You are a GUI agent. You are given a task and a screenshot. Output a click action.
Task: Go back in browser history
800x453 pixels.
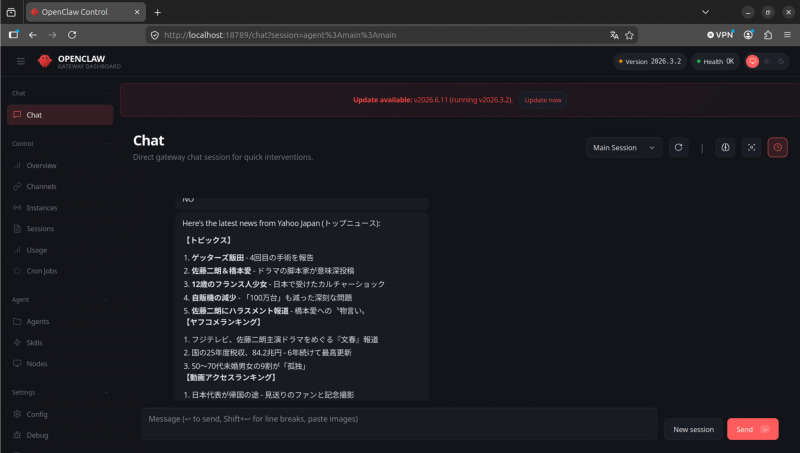point(33,35)
